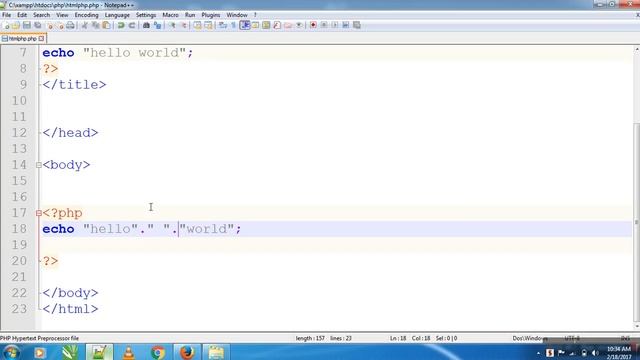Image resolution: width=640 pixels, height=360 pixels.
Task: Show the Document Map panel icon
Action: tap(266, 25)
